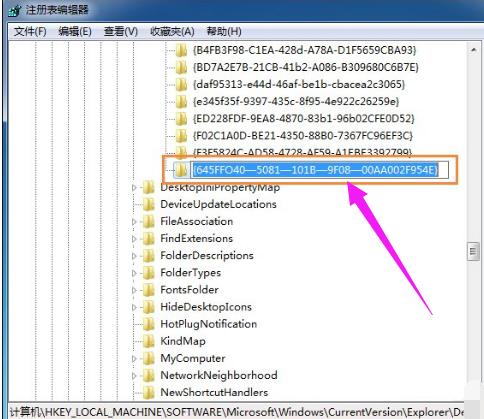
Task: Open the 文件(F) menu
Action: 30,32
